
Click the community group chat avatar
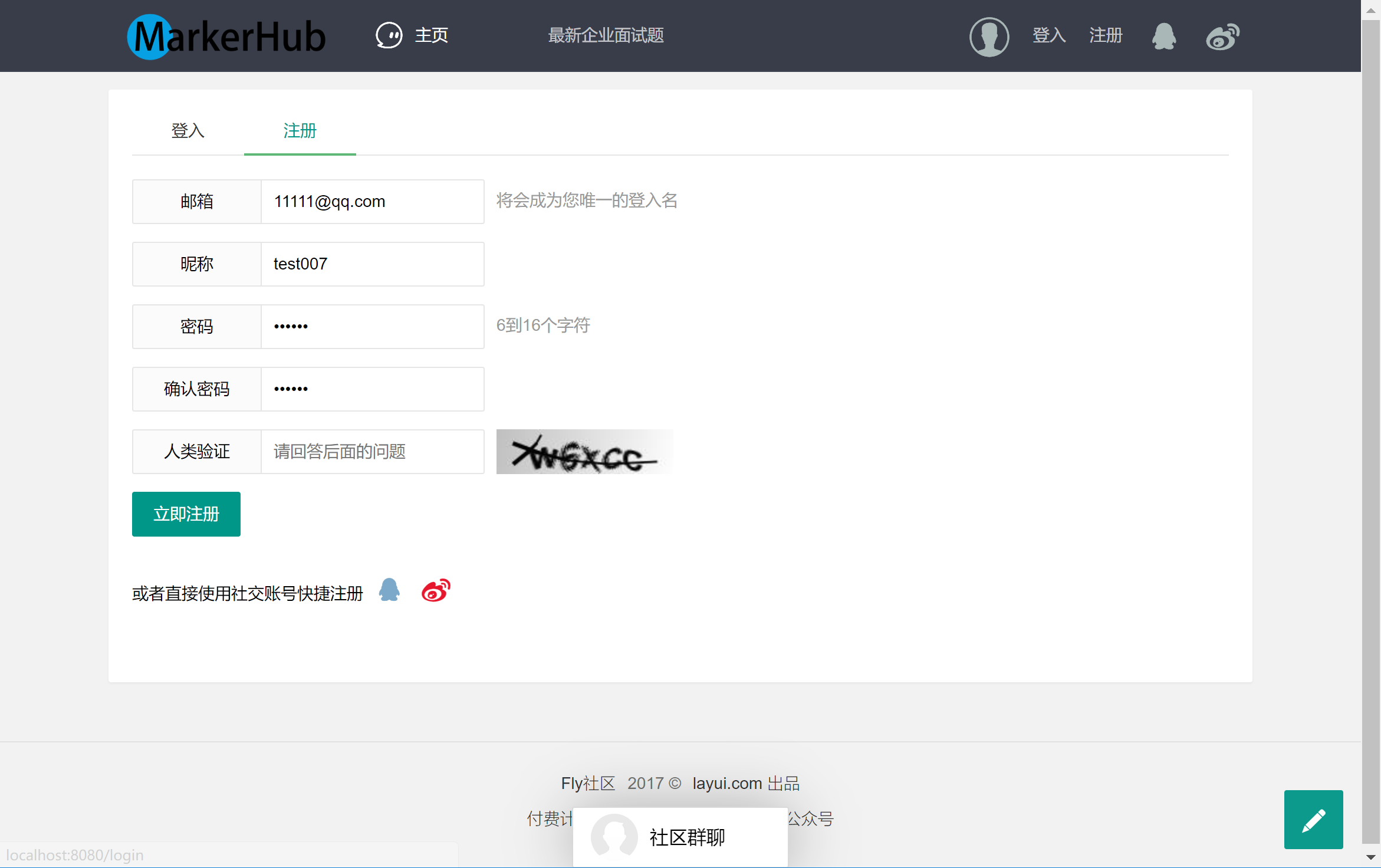click(x=614, y=836)
